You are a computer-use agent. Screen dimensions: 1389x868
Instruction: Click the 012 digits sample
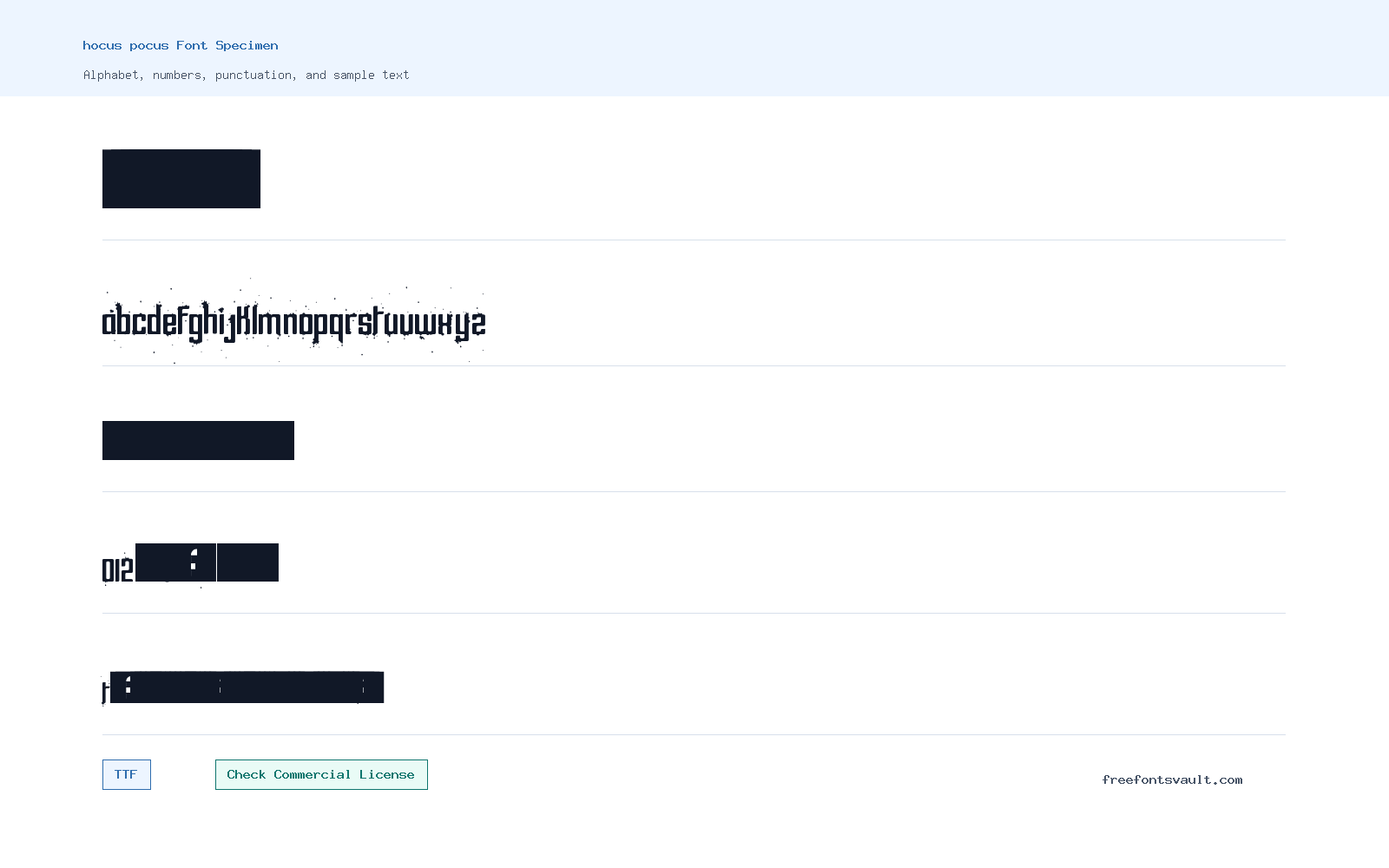[118, 570]
